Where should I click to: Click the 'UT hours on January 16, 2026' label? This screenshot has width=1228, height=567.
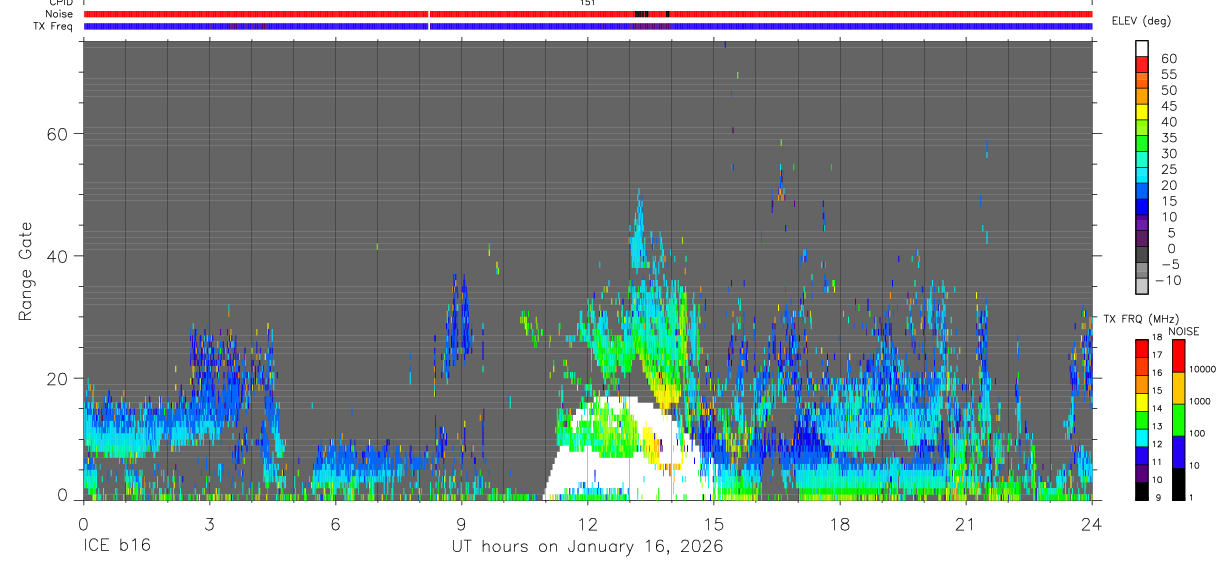pos(587,547)
